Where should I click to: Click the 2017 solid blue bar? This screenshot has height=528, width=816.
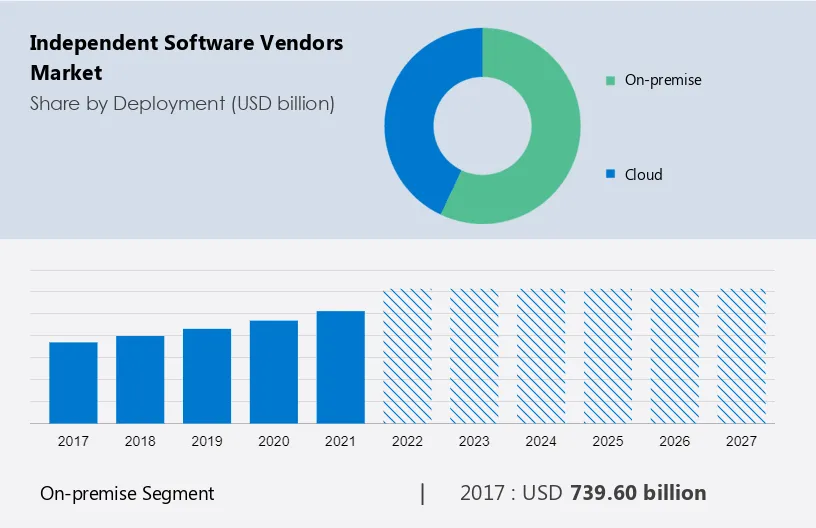pyautogui.click(x=73, y=383)
